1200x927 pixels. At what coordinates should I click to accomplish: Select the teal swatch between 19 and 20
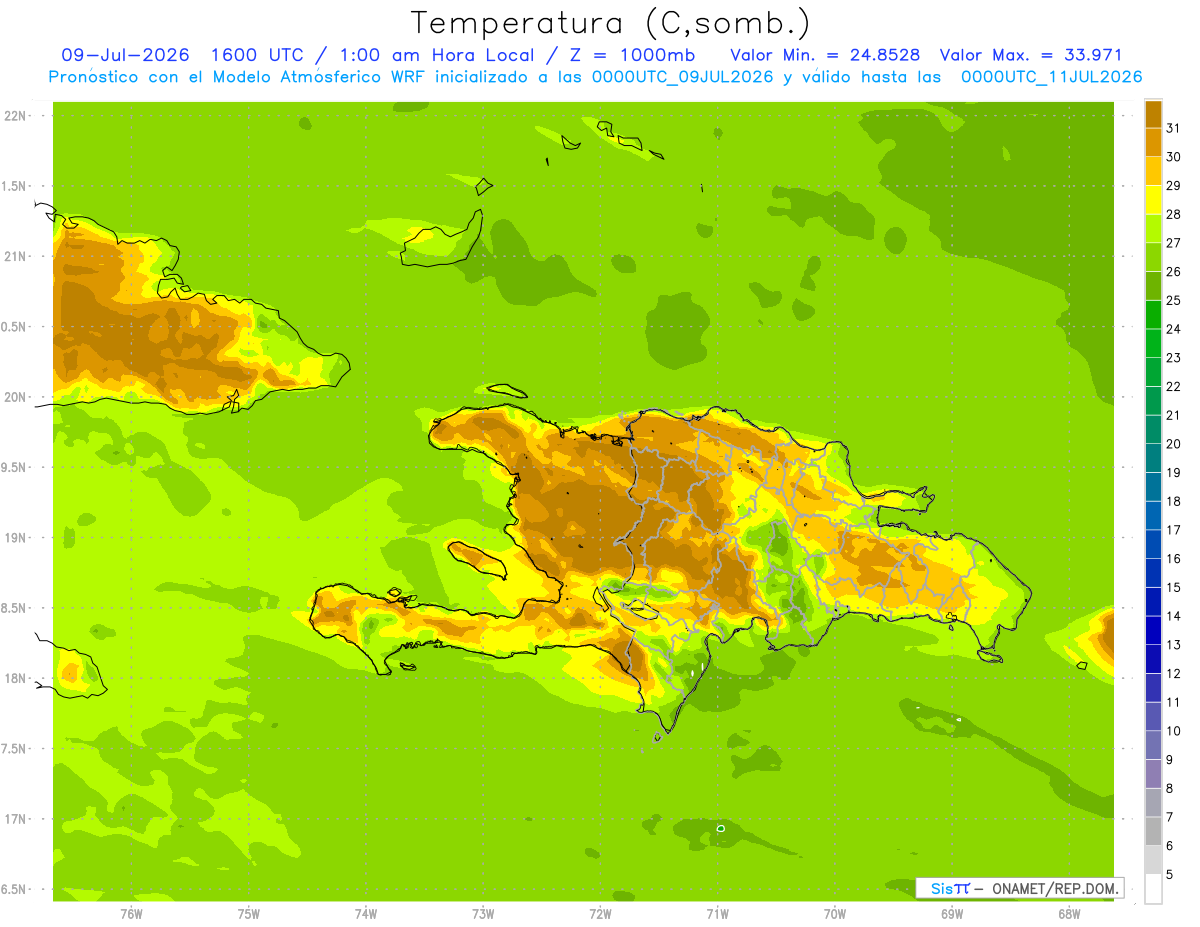1153,459
